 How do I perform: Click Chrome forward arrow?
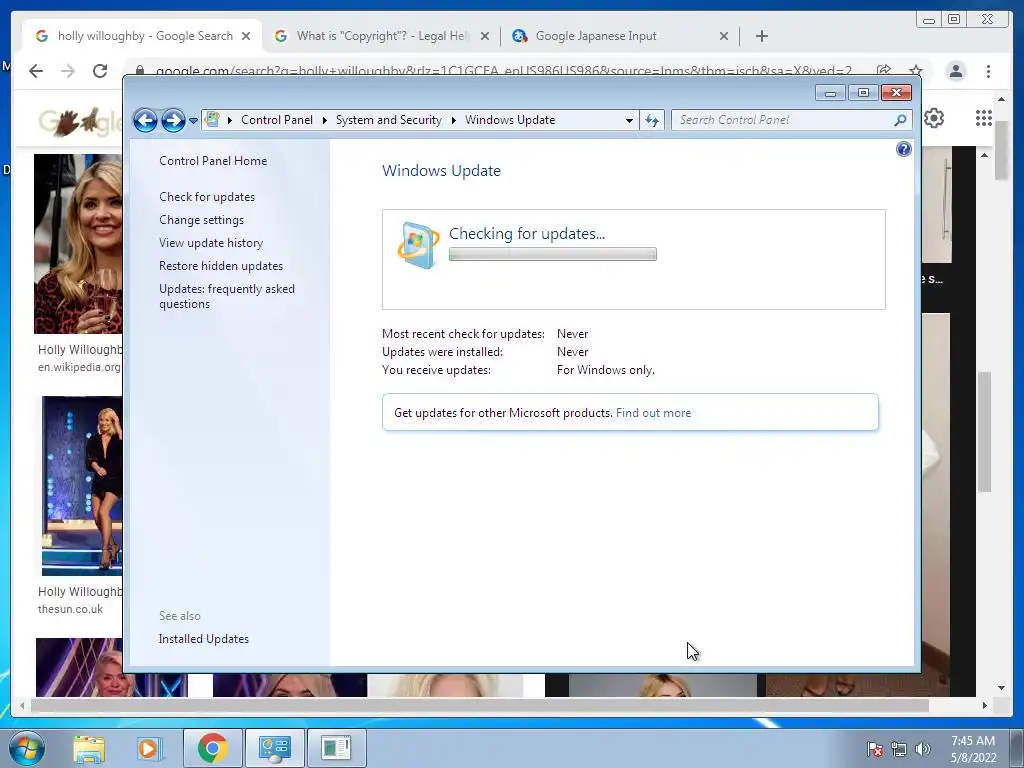point(68,71)
